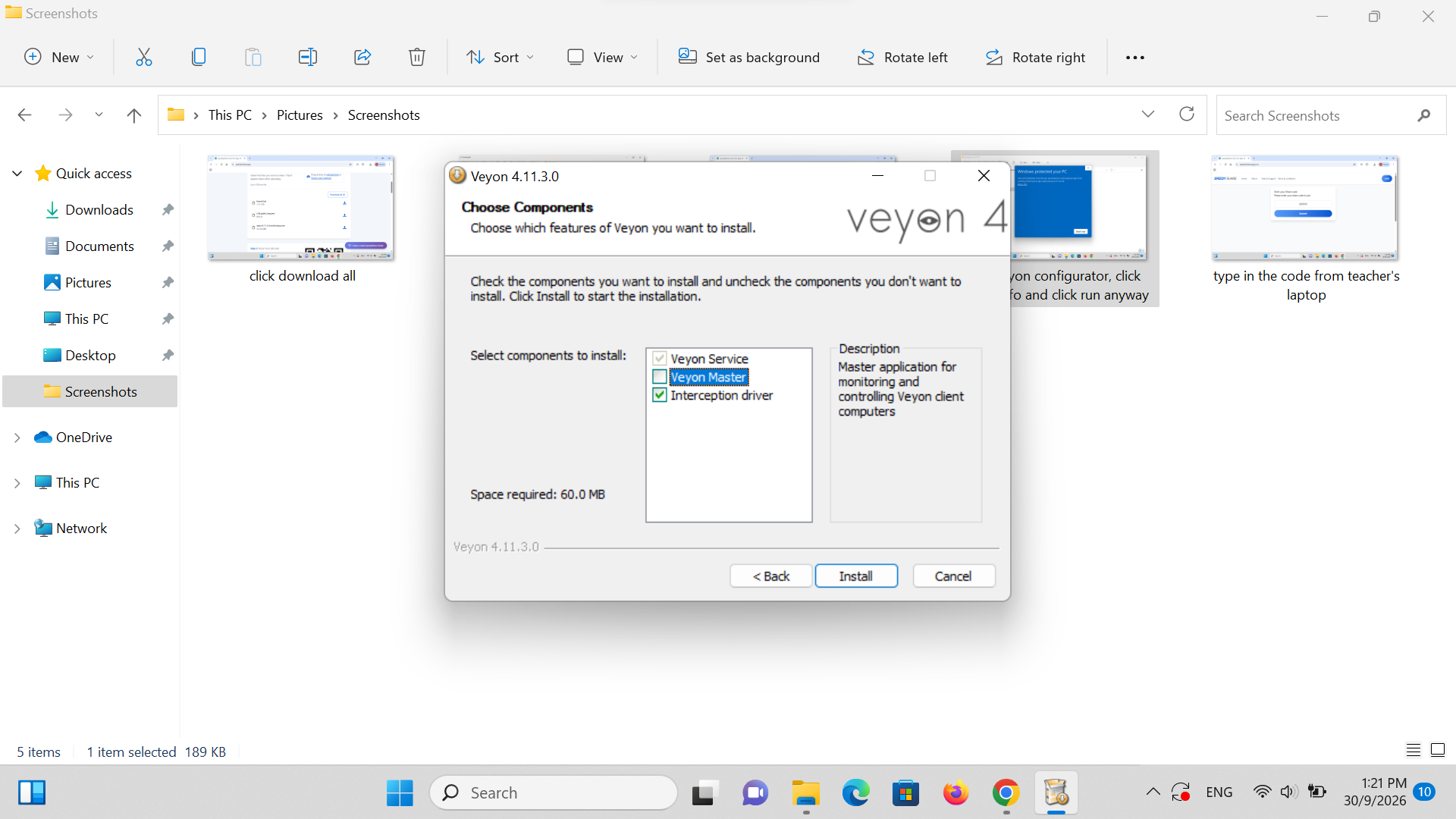Click the Veyon installer taskbar icon
Screen dimensions: 1456x819
click(x=1056, y=793)
